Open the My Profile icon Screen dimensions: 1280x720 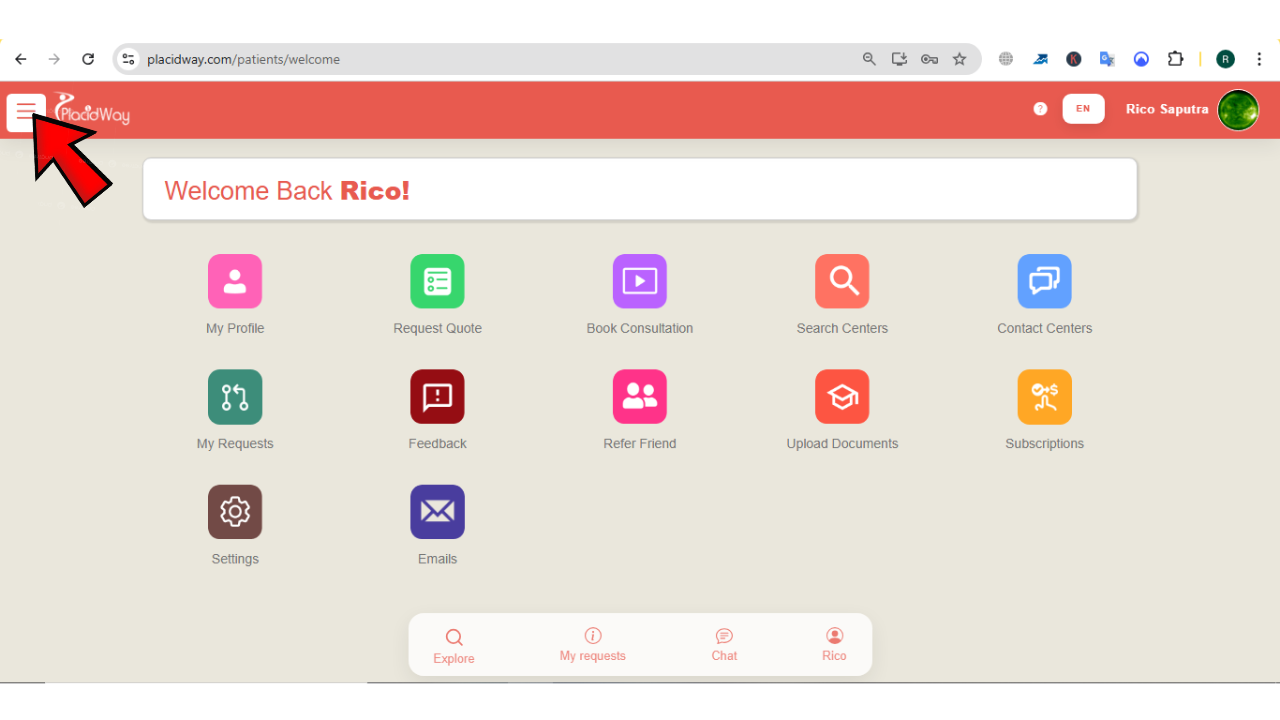[x=235, y=281]
